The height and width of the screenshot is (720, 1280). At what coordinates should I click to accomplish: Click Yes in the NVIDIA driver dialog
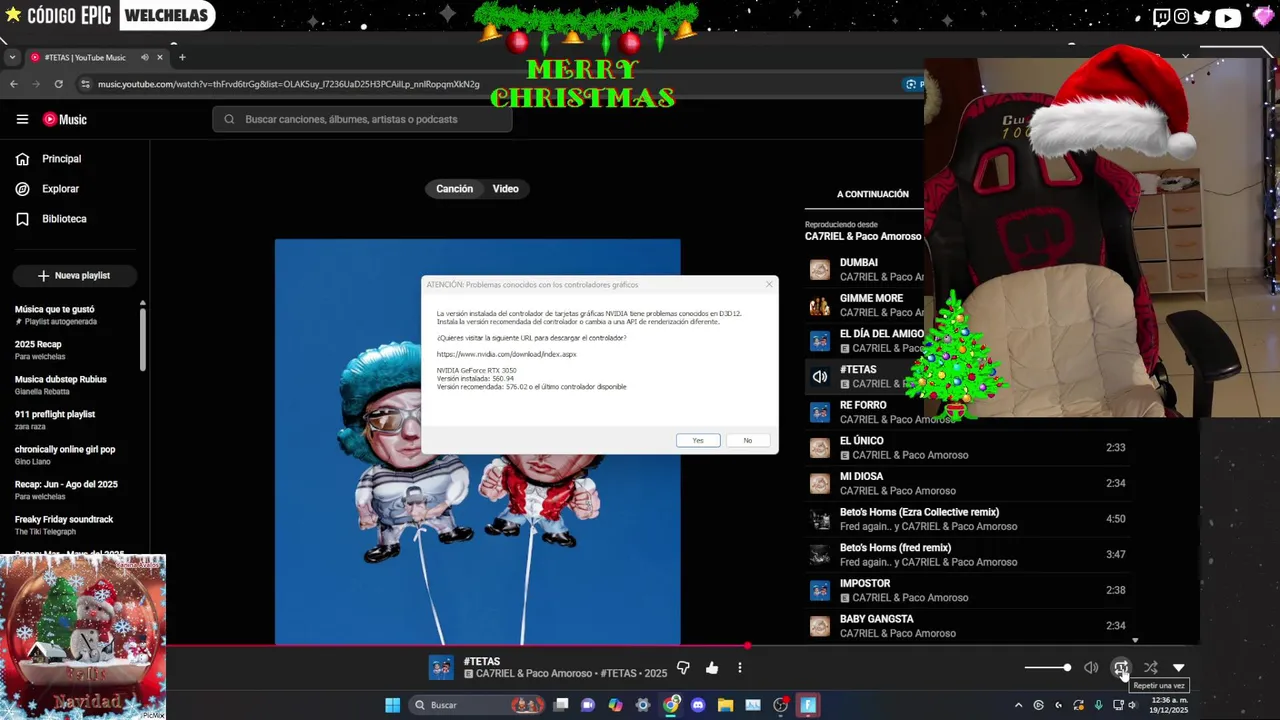(x=698, y=441)
